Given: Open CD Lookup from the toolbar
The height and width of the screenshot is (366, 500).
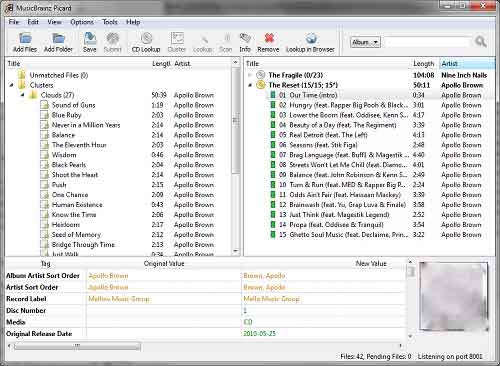Looking at the screenshot, I should (146, 38).
